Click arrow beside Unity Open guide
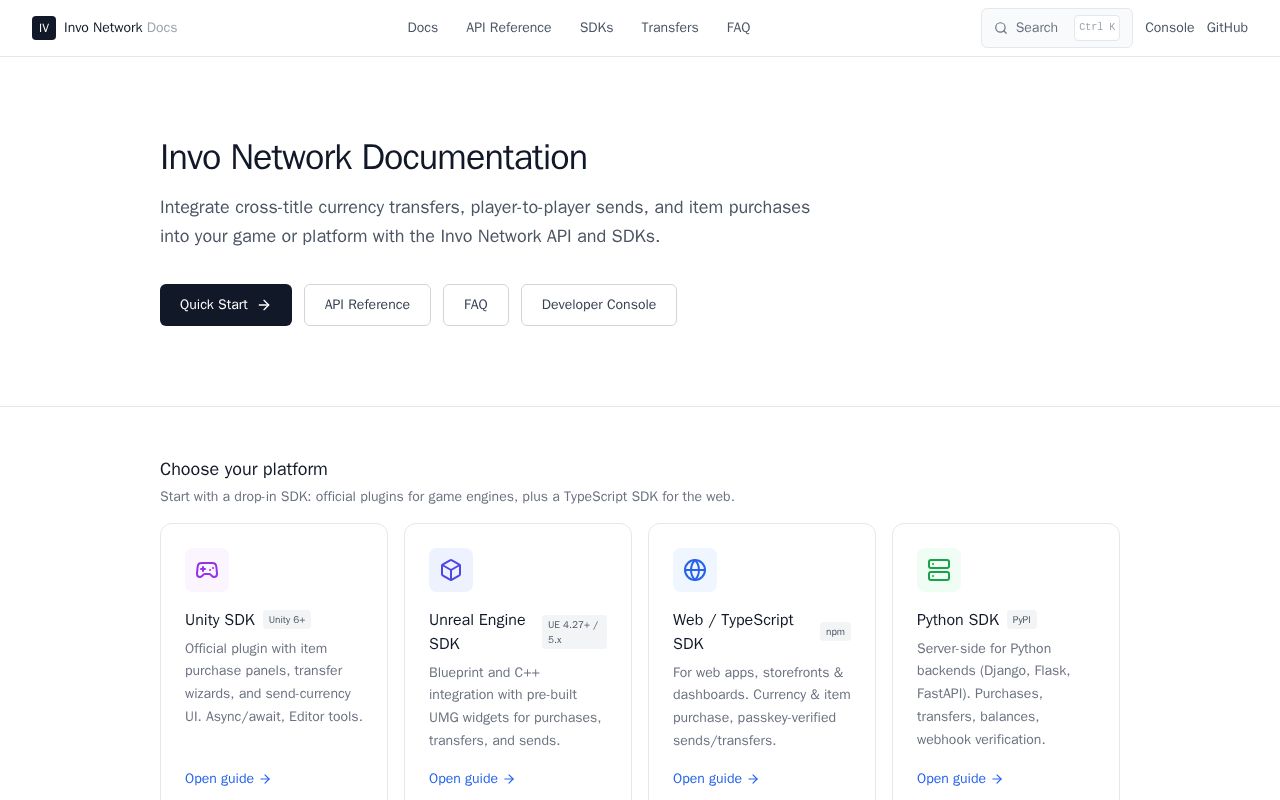This screenshot has width=1280, height=800. [265, 779]
